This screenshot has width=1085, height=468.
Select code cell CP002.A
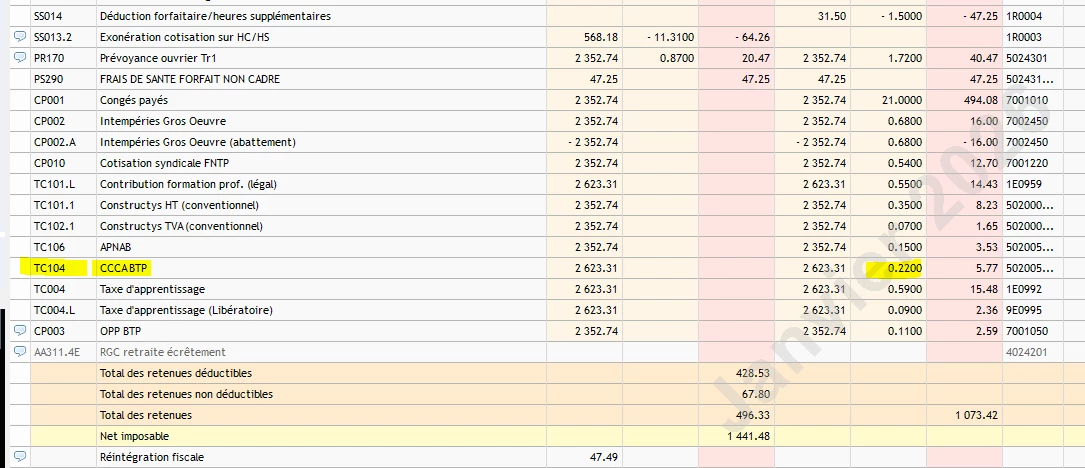63,143
